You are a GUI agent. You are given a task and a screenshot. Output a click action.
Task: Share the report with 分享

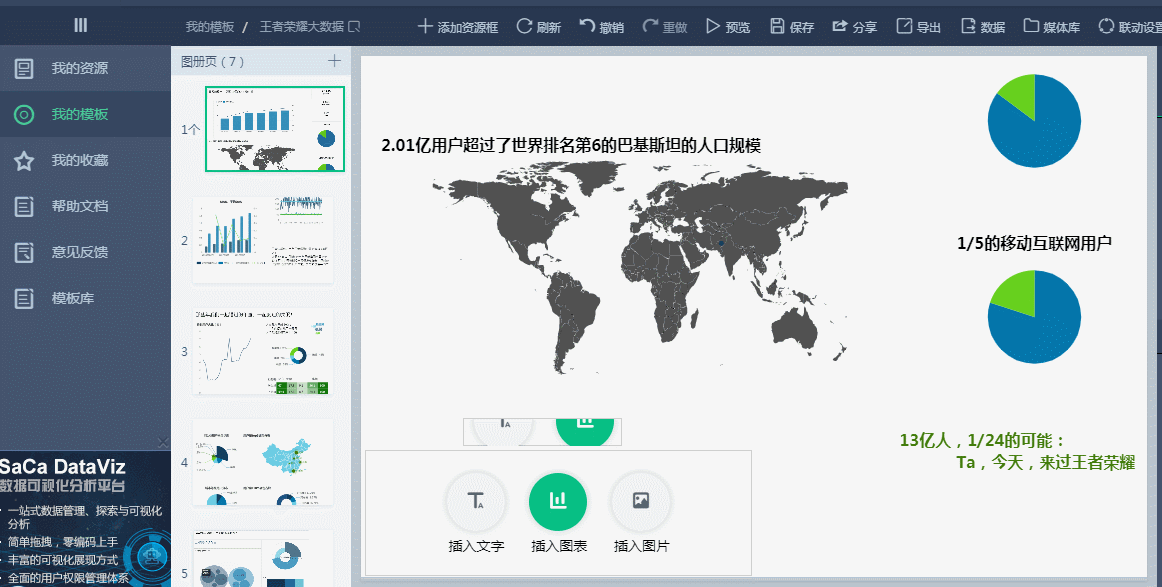point(854,27)
